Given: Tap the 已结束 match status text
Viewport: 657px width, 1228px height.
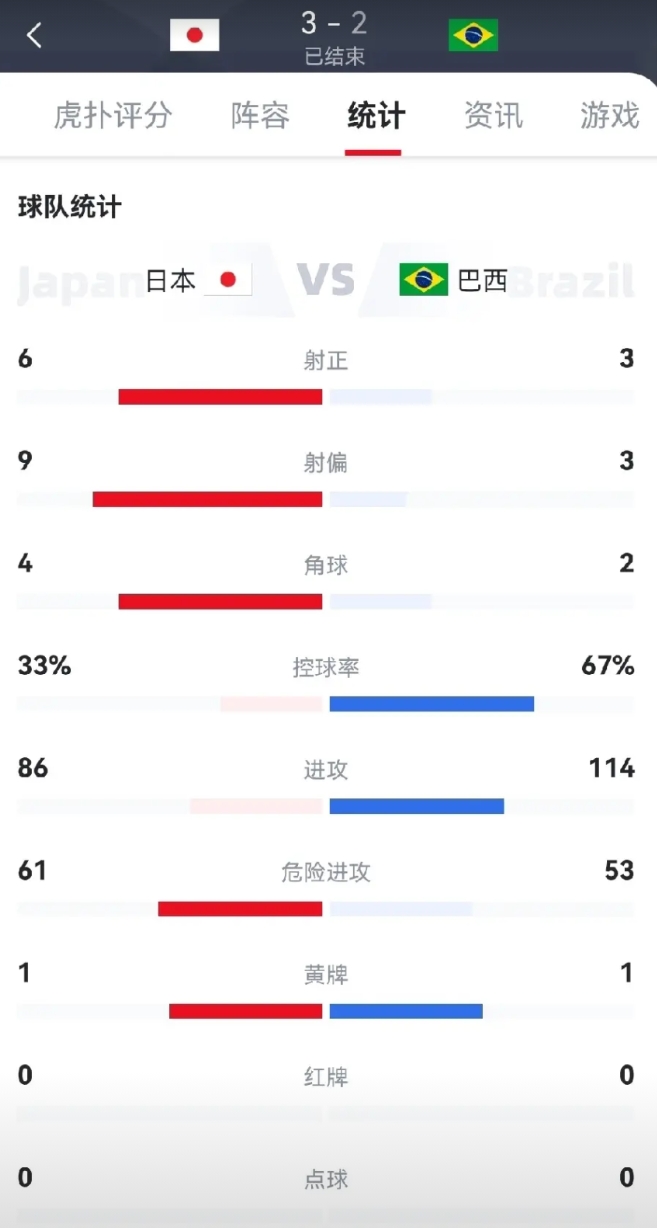Looking at the screenshot, I should click(x=334, y=57).
